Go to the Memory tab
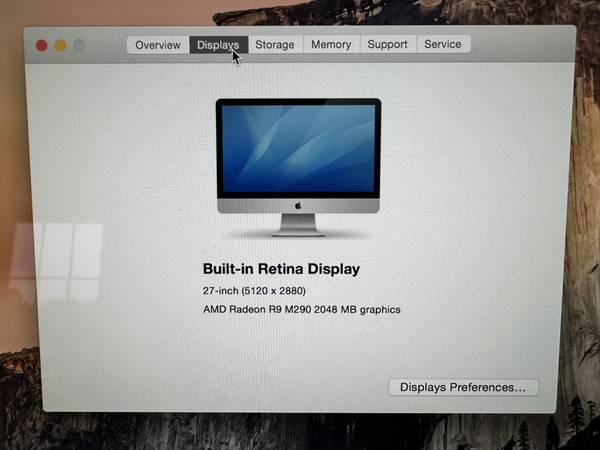This screenshot has height=450, width=600. click(331, 44)
